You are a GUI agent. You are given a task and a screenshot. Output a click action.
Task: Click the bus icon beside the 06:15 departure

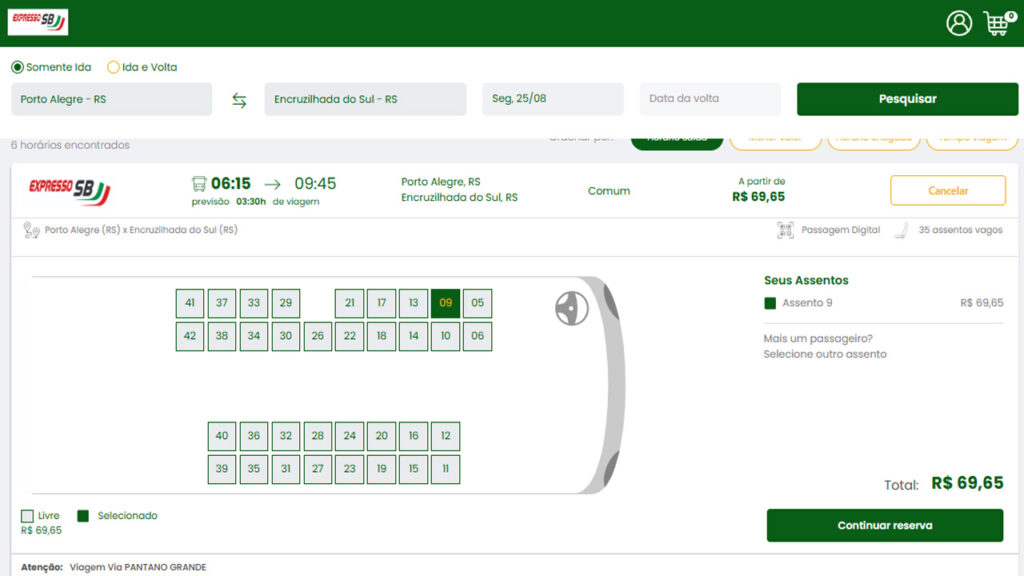pos(199,184)
